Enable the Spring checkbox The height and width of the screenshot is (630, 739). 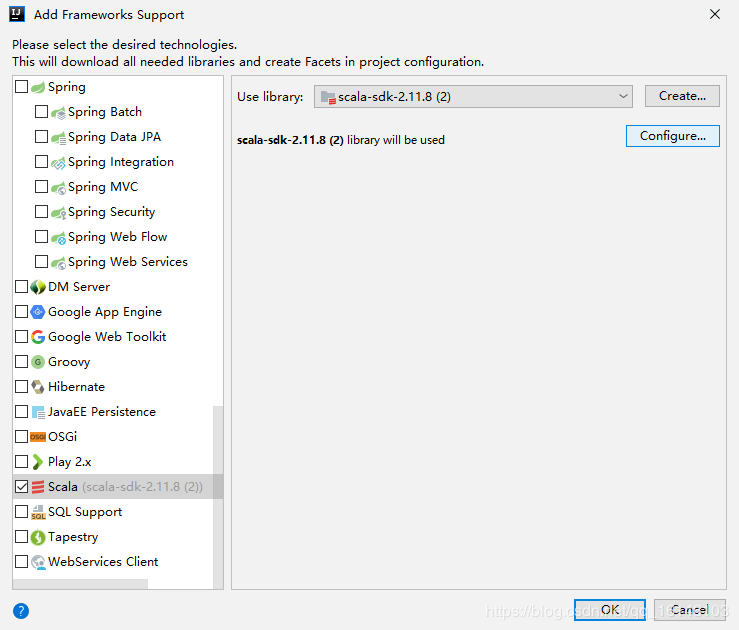(21, 87)
